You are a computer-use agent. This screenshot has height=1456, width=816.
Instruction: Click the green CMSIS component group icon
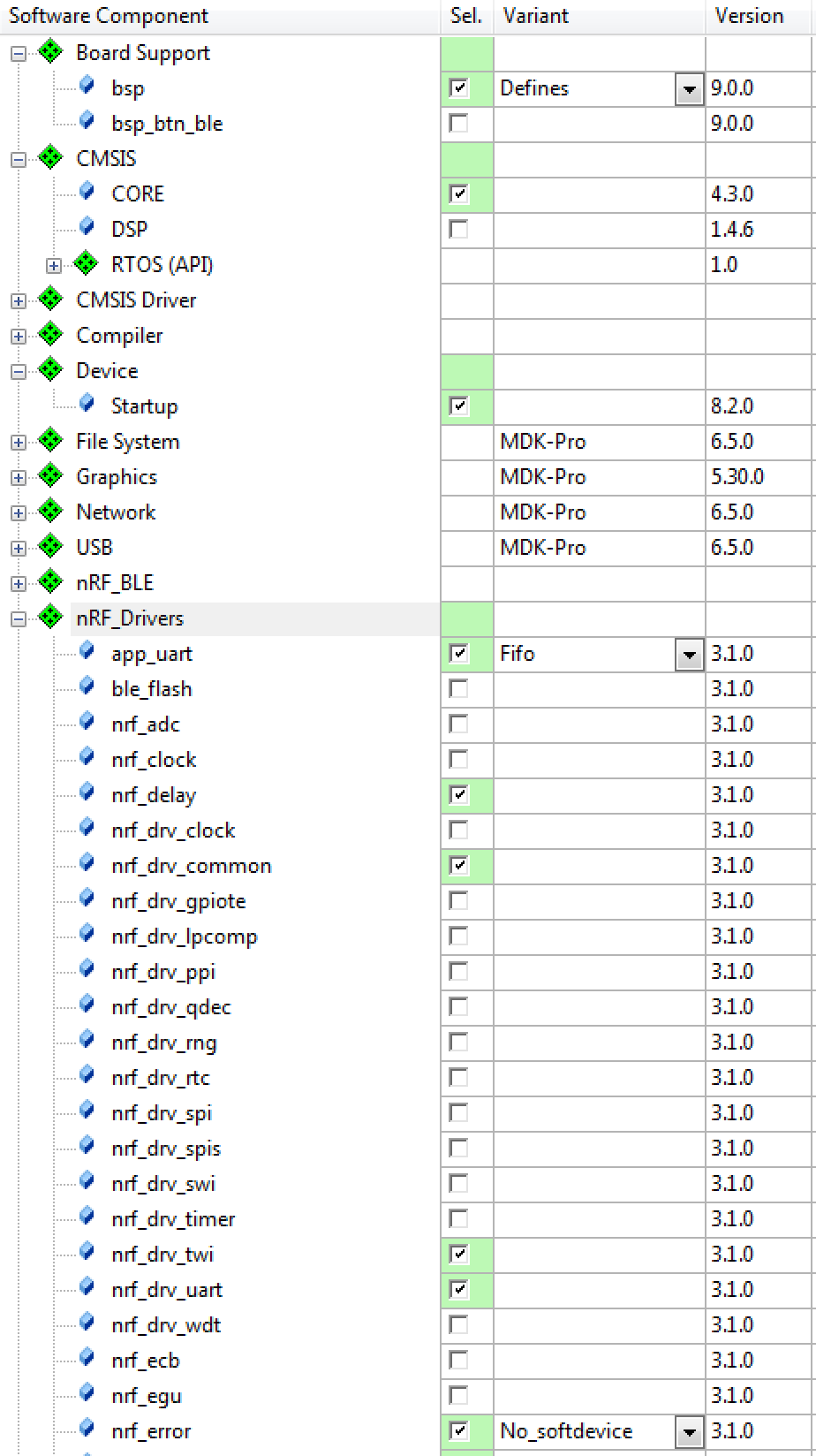[x=51, y=158]
